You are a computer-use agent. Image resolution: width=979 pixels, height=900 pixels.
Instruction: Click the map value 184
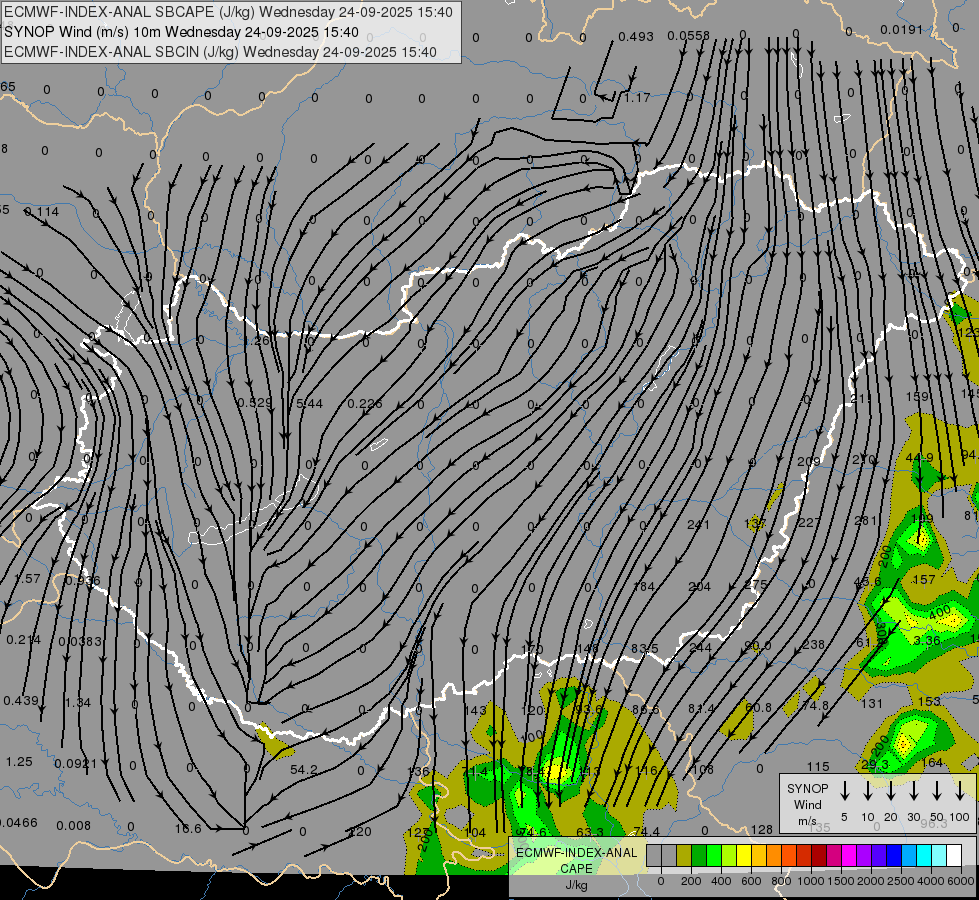click(644, 586)
